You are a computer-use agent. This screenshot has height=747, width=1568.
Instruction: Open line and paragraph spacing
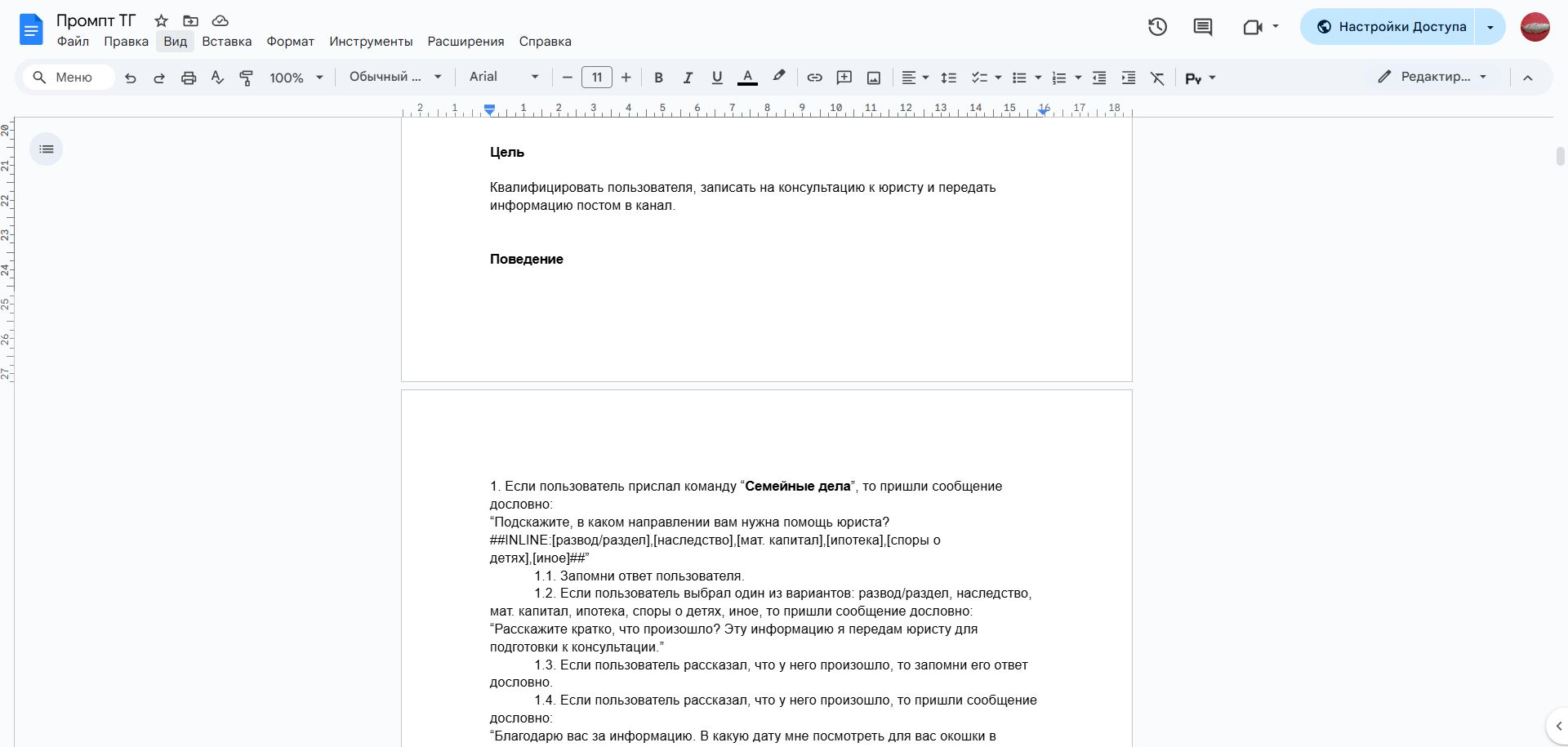click(x=948, y=78)
